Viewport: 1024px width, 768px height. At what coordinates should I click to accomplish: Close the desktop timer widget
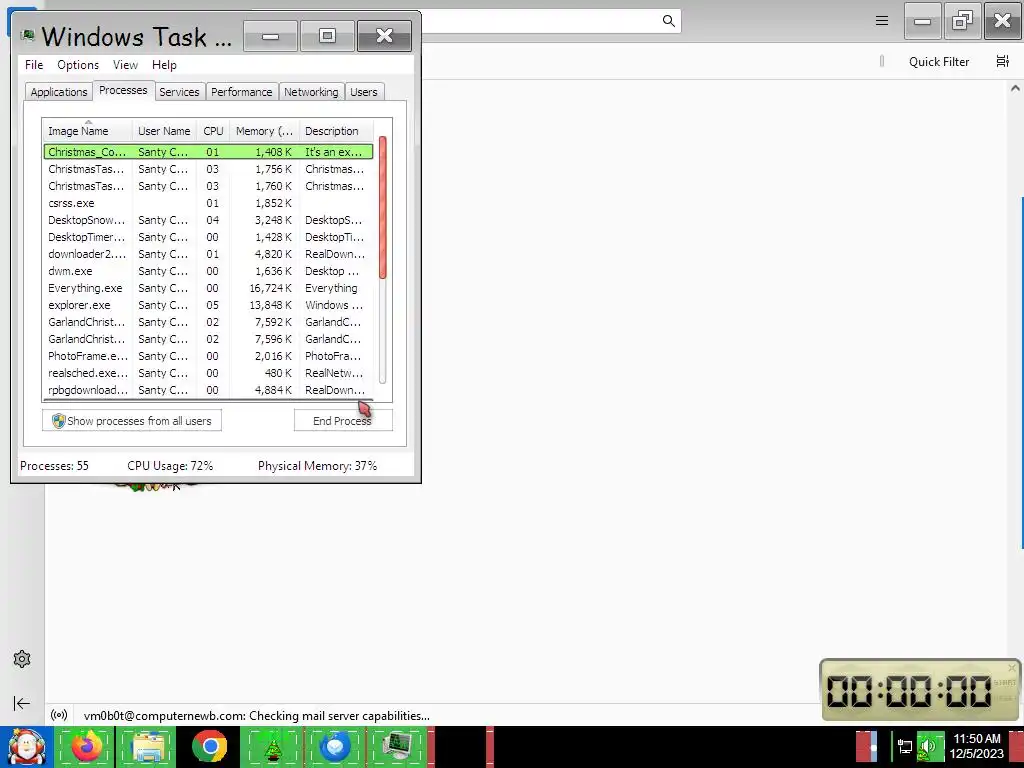[1012, 667]
